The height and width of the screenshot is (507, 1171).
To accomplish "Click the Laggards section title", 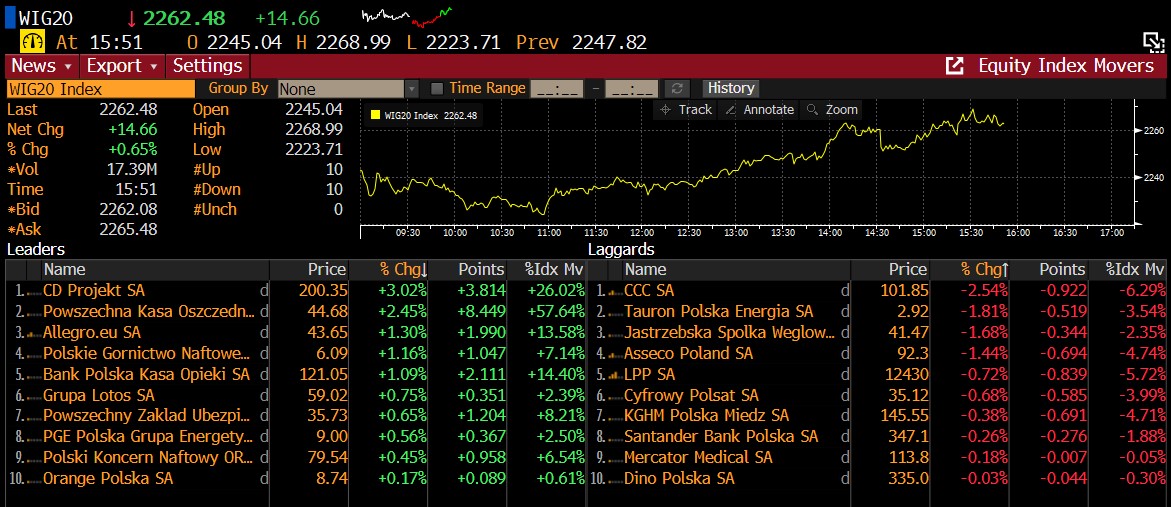I will click(621, 250).
